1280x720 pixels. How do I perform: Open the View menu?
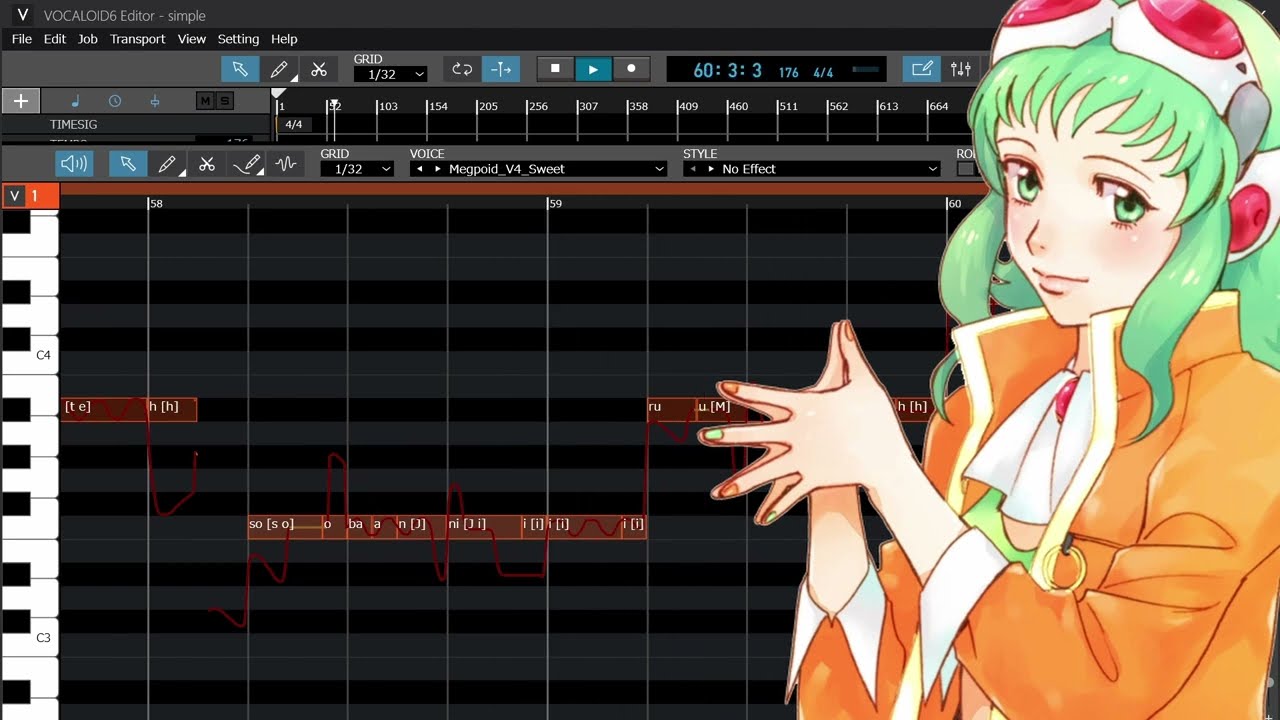[192, 39]
